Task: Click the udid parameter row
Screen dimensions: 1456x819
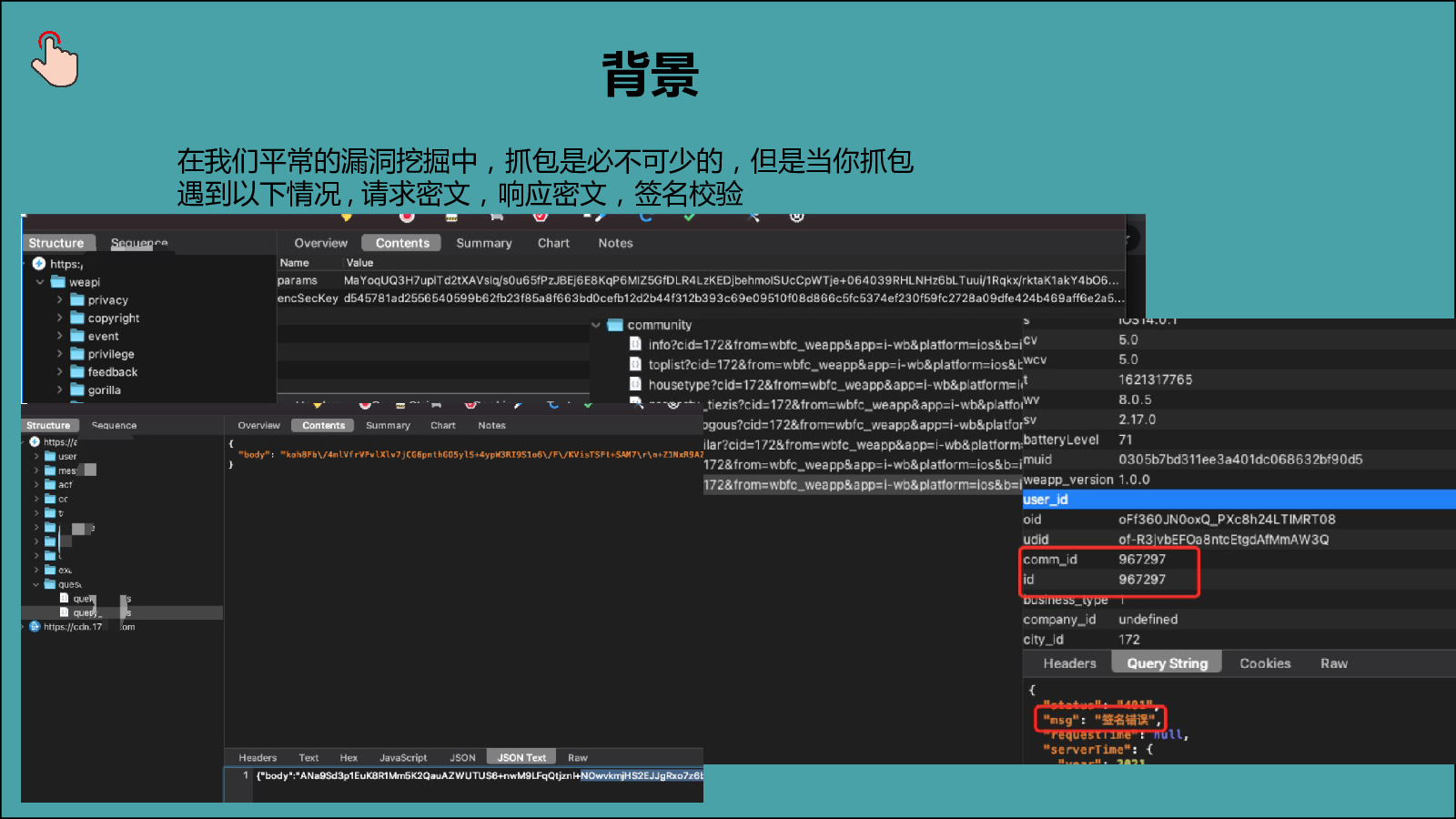Action: pyautogui.click(x=1239, y=540)
